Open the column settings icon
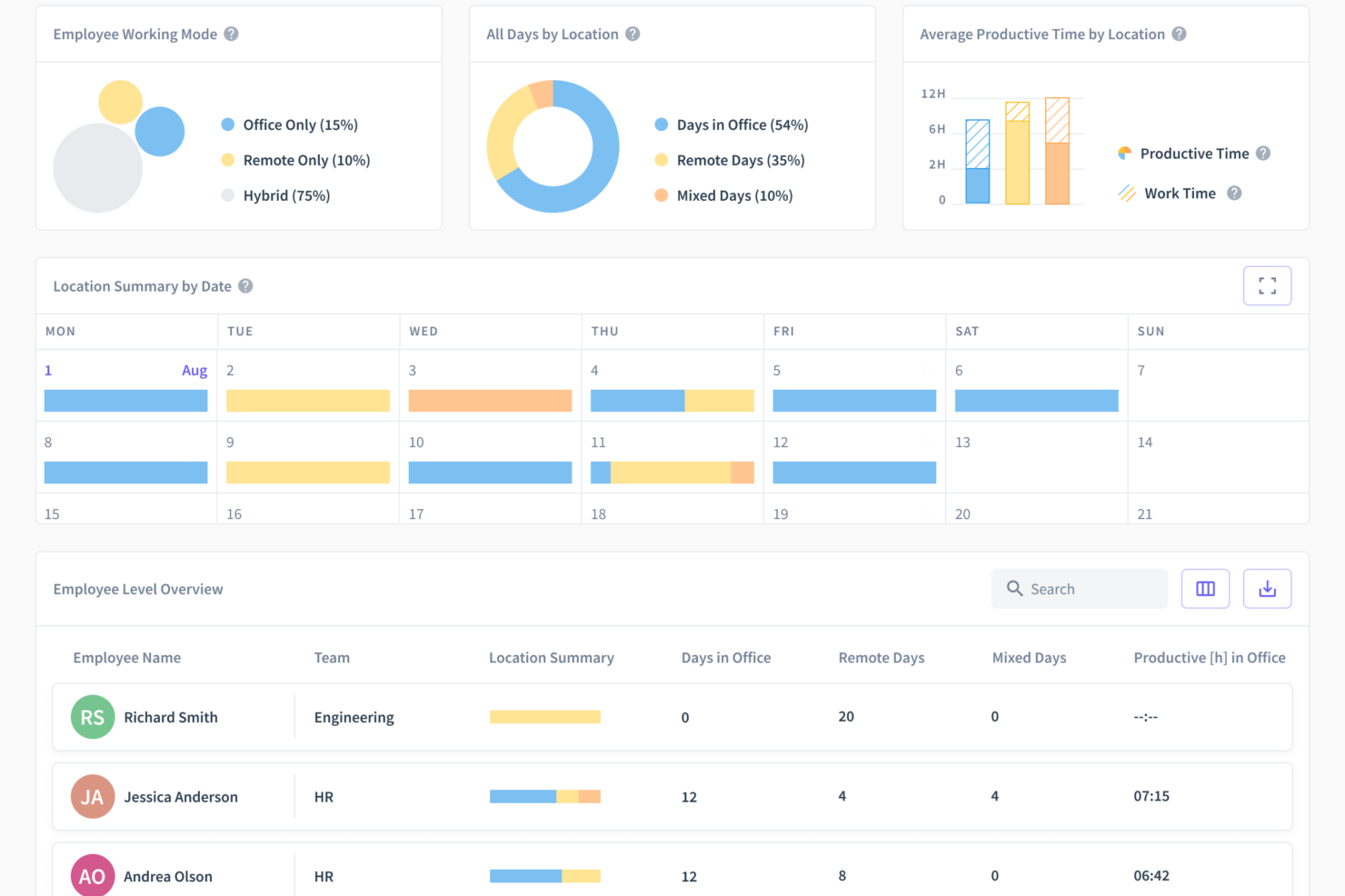The height and width of the screenshot is (896, 1345). (1205, 589)
